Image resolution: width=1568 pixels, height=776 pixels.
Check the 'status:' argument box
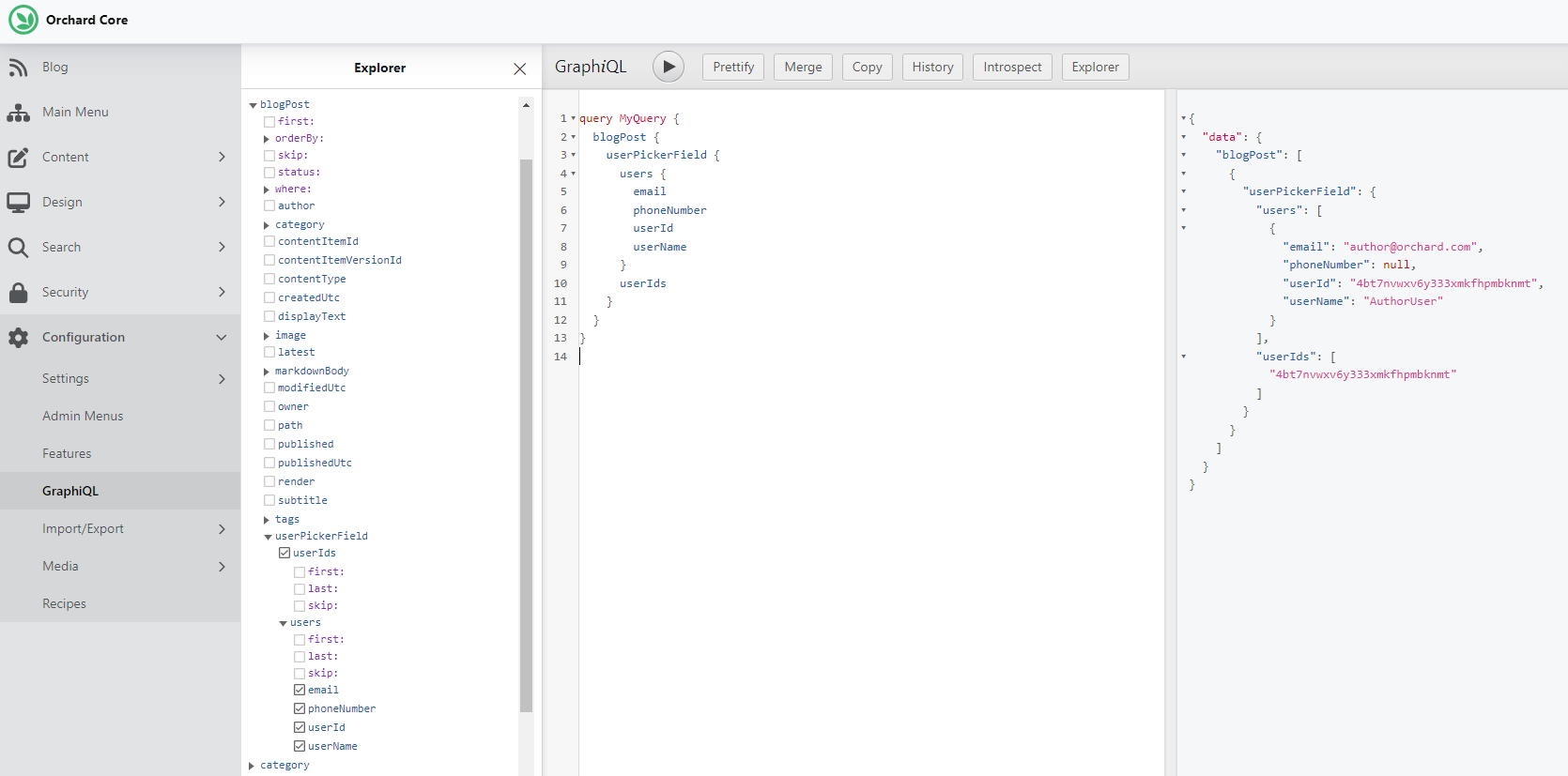pos(269,173)
